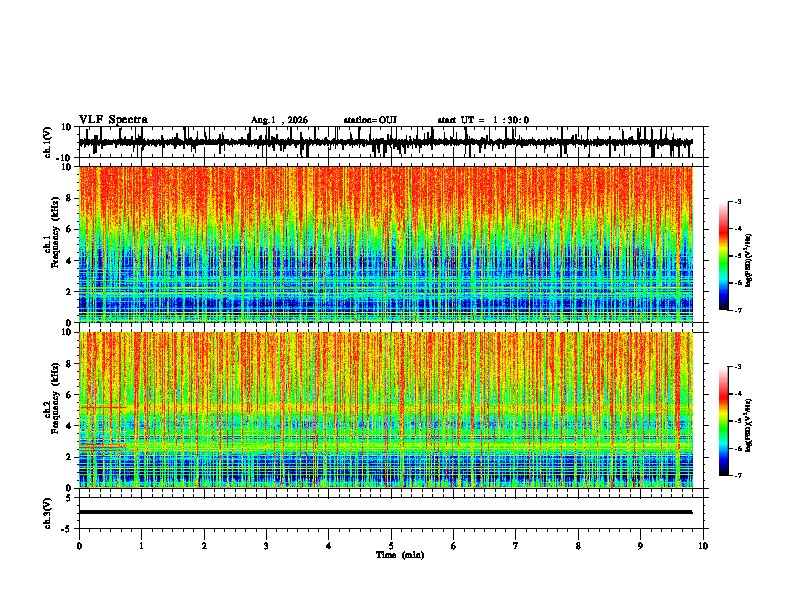Click the Time (min) axis title

[x=400, y=555]
